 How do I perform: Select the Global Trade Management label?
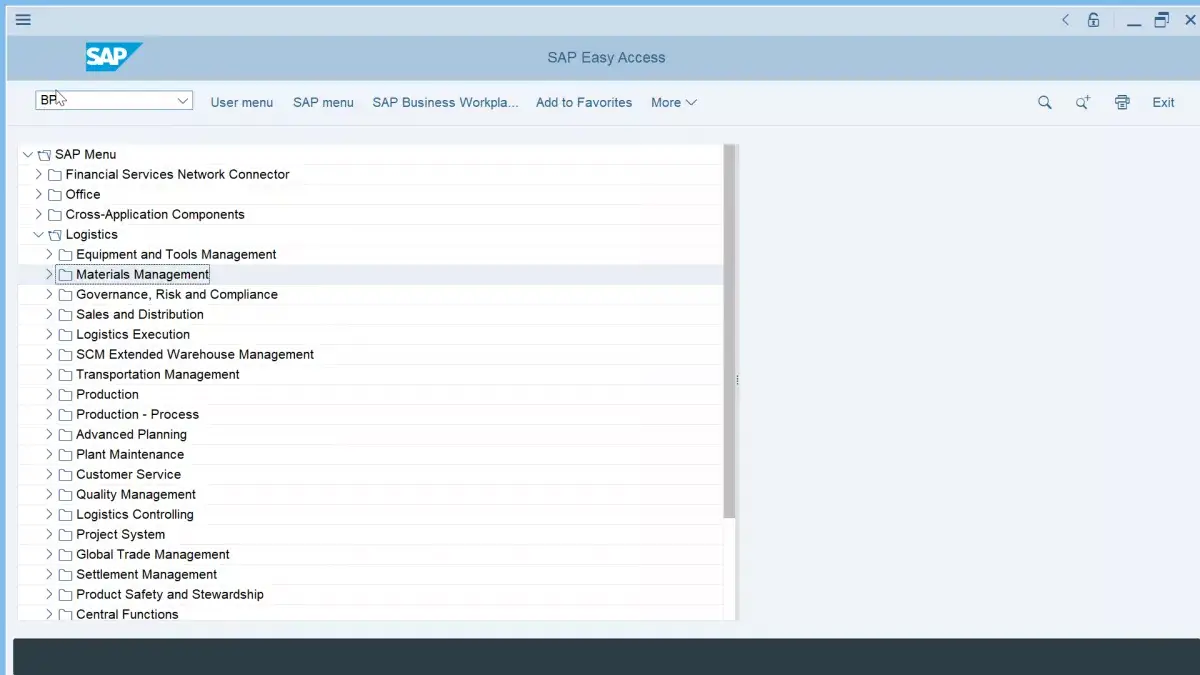click(x=153, y=554)
